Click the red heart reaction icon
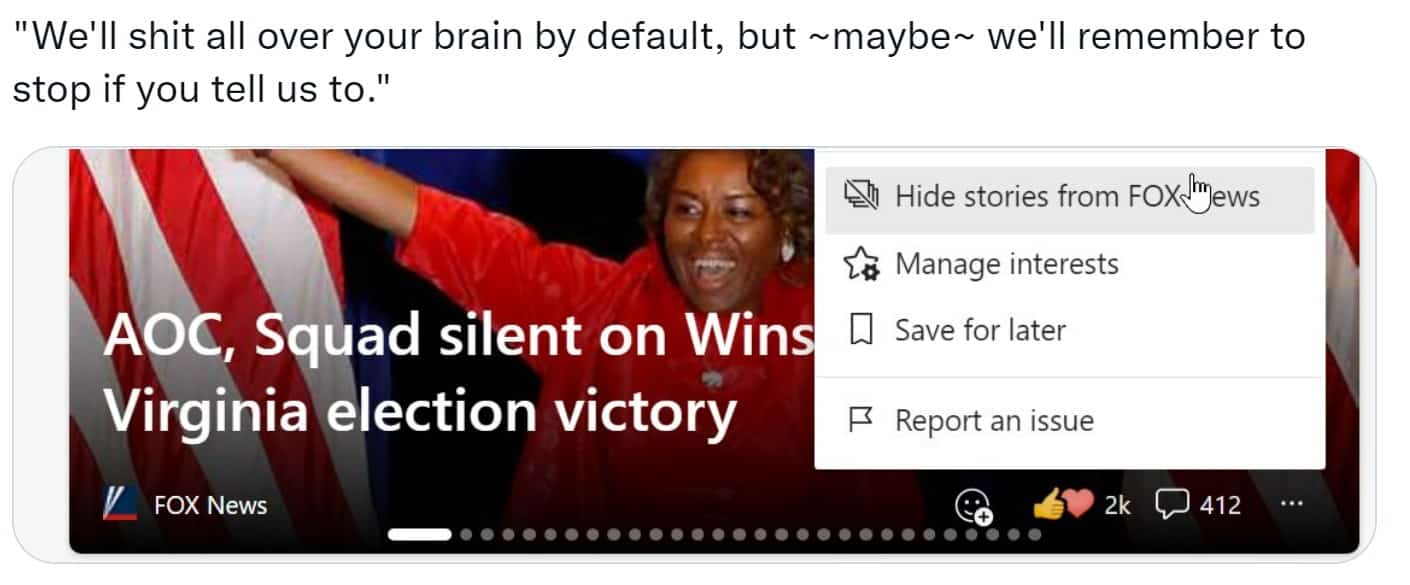Viewport: 1410px width, 585px height. point(1079,505)
